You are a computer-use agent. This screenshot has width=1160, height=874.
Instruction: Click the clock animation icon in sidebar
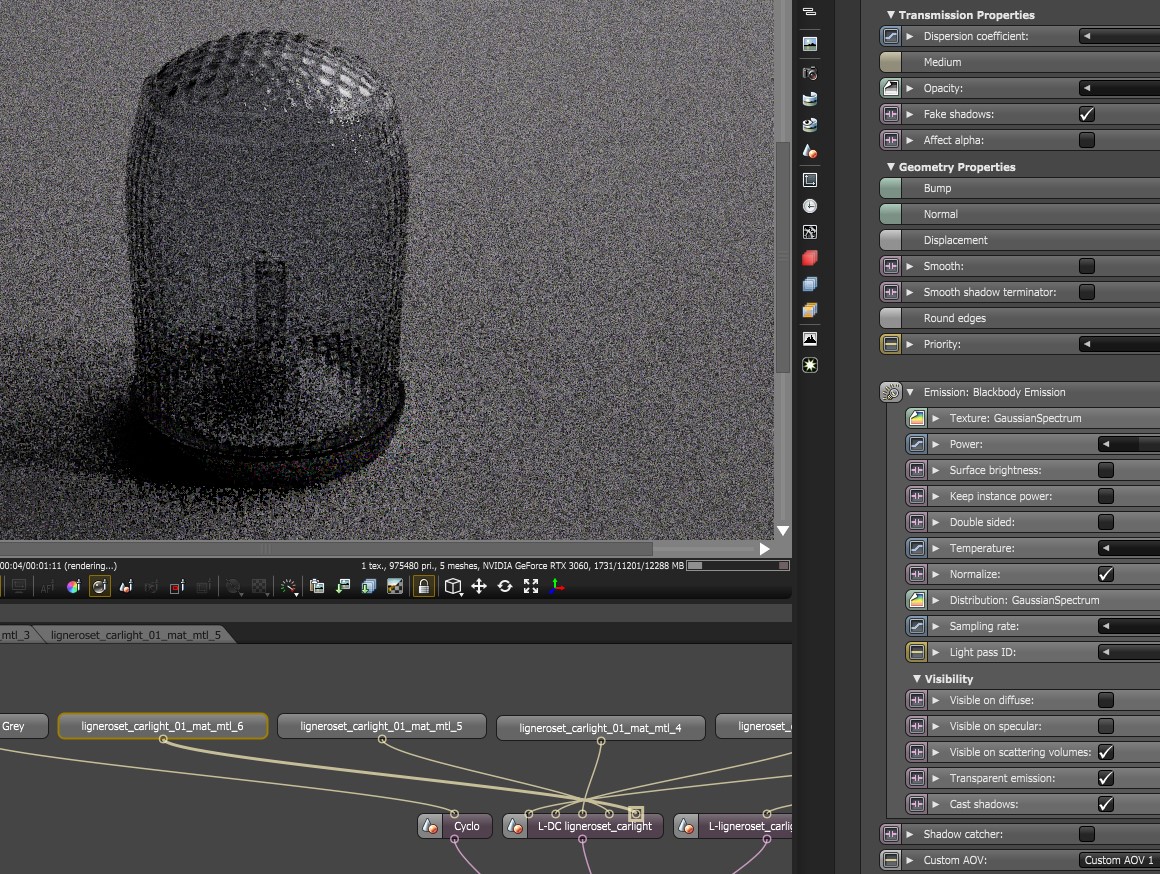[x=810, y=206]
